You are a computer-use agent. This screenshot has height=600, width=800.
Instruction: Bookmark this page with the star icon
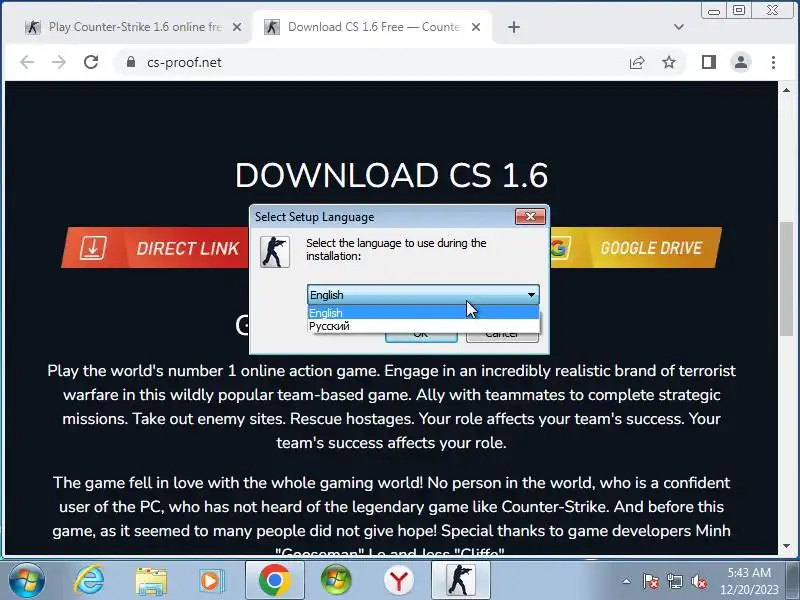tap(669, 62)
